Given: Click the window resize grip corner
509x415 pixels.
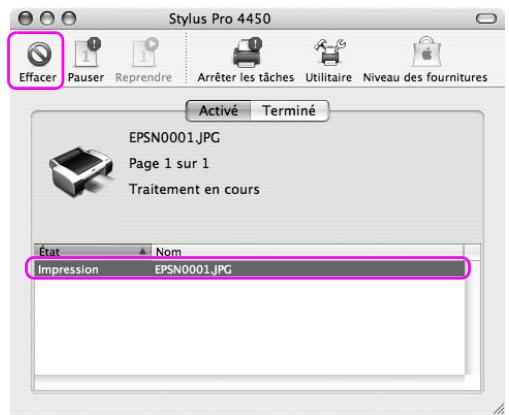Looking at the screenshot, I should (499, 409).
